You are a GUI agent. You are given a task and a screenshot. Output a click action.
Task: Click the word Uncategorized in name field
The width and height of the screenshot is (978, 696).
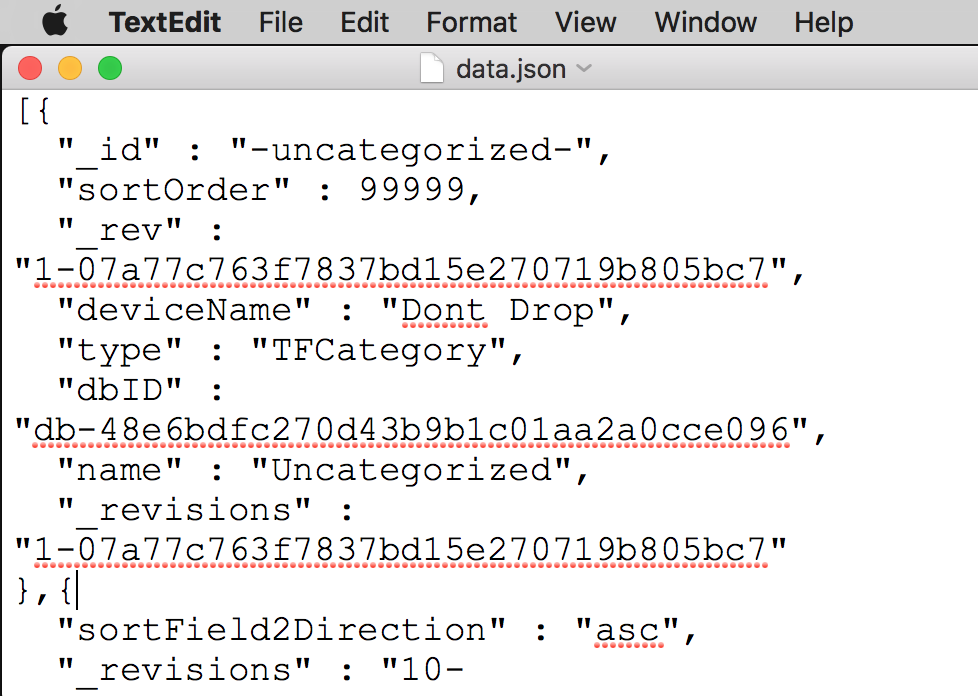(412, 470)
